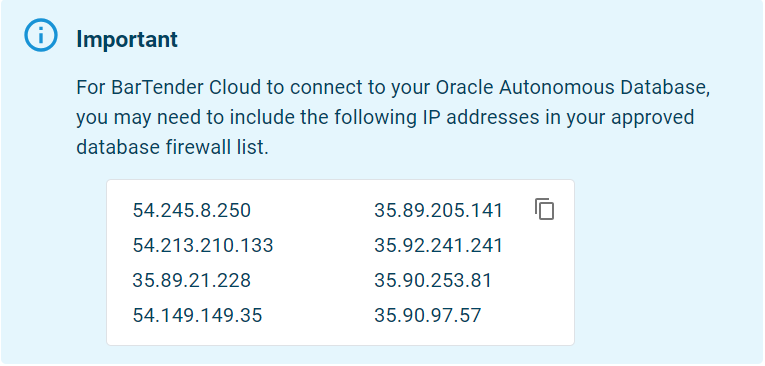Select the IP address 35.90.97.57
The image size is (765, 366).
coord(428,315)
